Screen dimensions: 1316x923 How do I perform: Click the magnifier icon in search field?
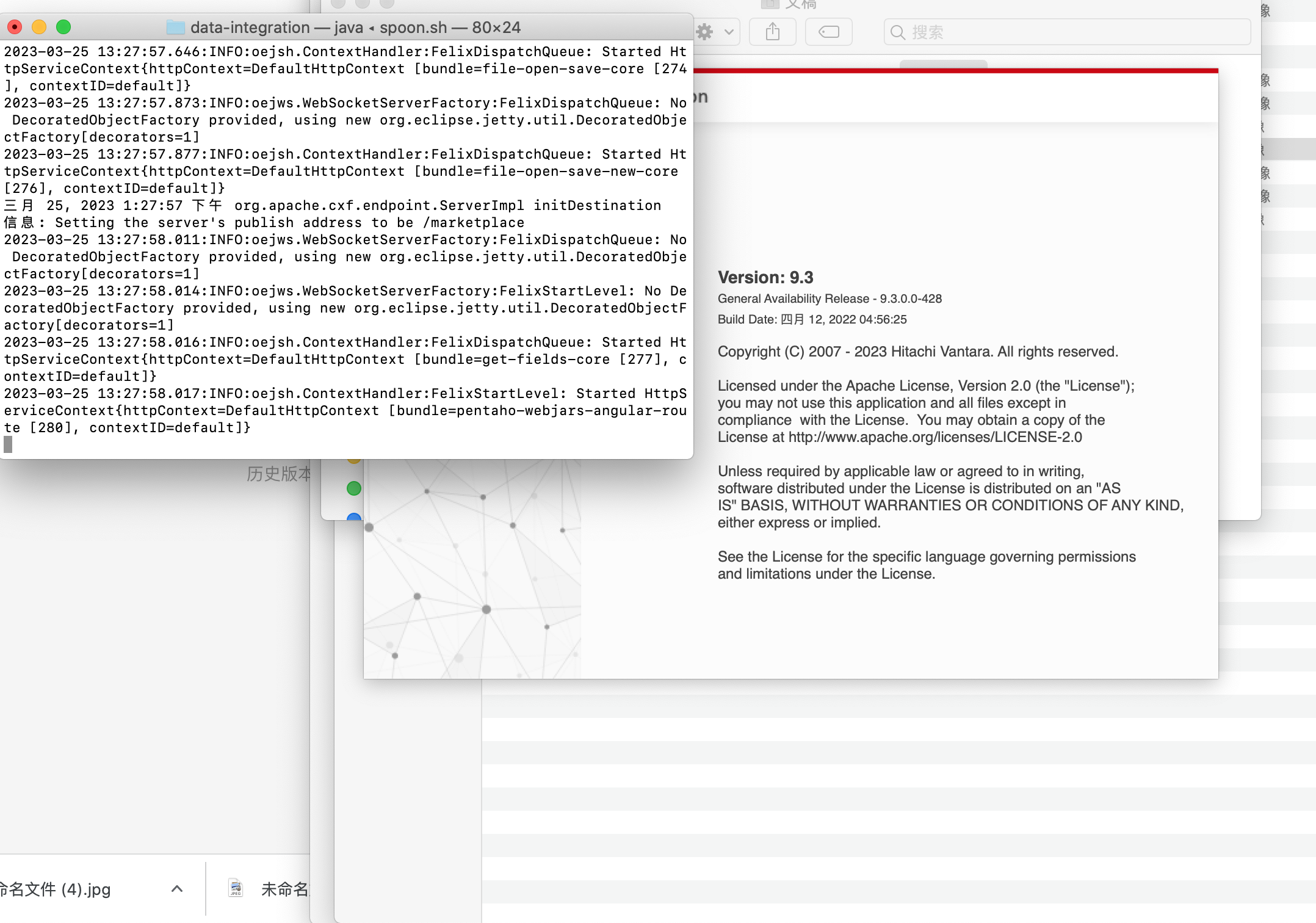(897, 32)
